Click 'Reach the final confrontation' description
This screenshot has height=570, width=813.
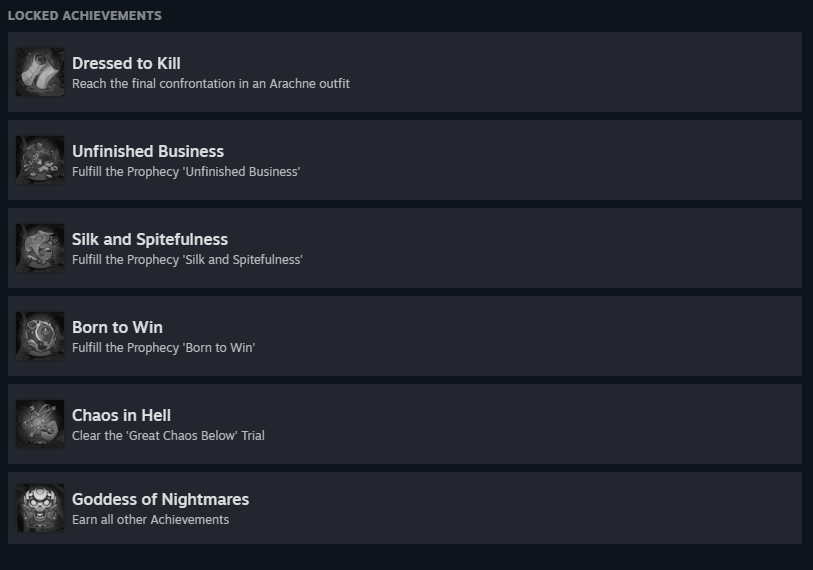tap(211, 84)
